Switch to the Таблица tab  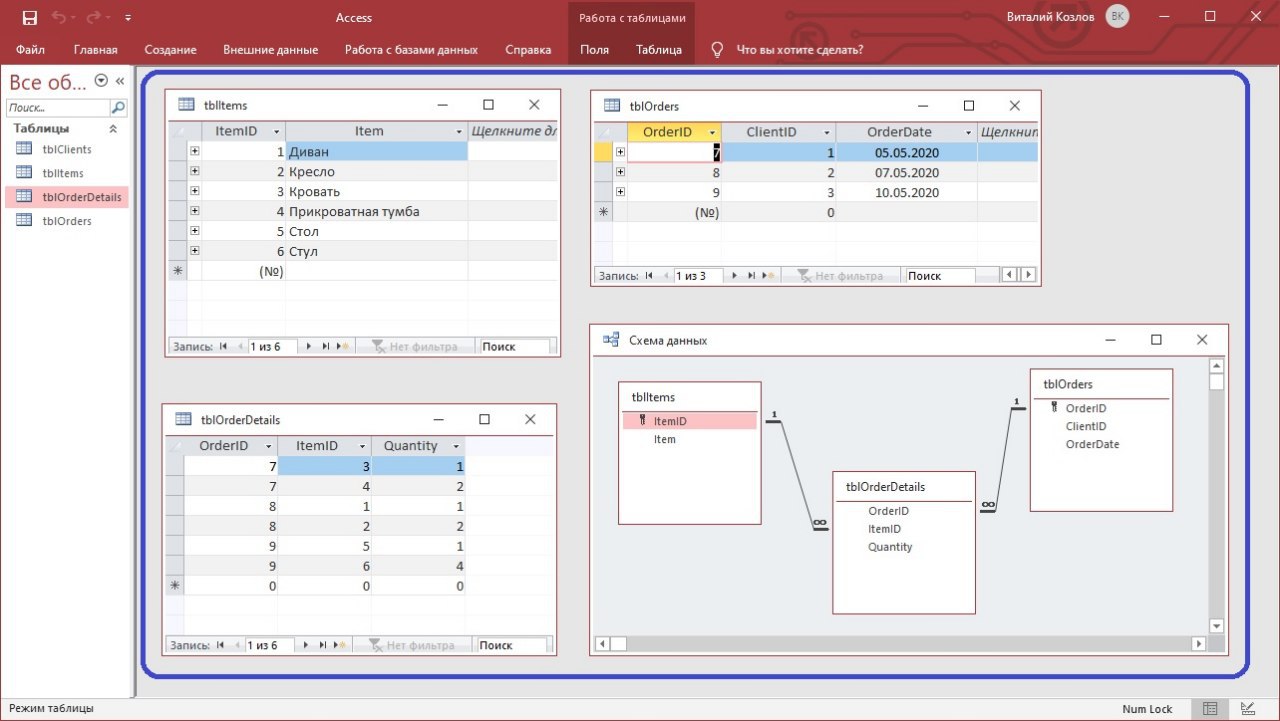click(x=659, y=50)
